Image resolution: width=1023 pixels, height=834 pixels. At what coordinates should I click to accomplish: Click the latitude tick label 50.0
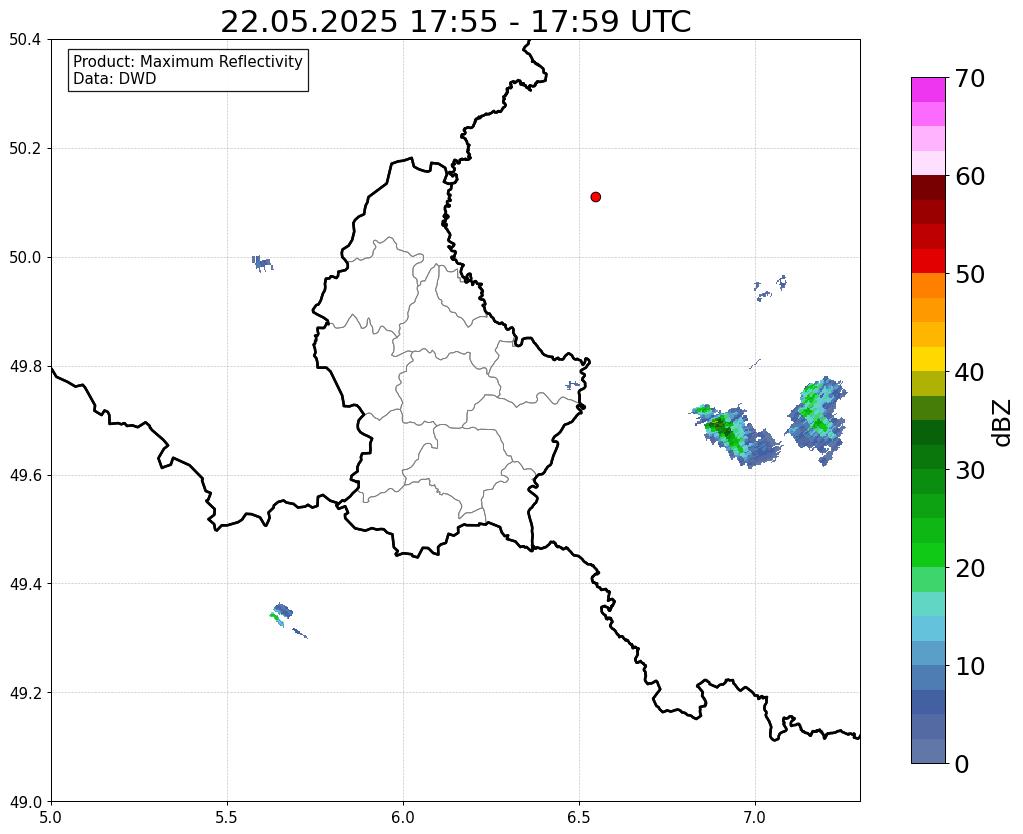pos(25,258)
